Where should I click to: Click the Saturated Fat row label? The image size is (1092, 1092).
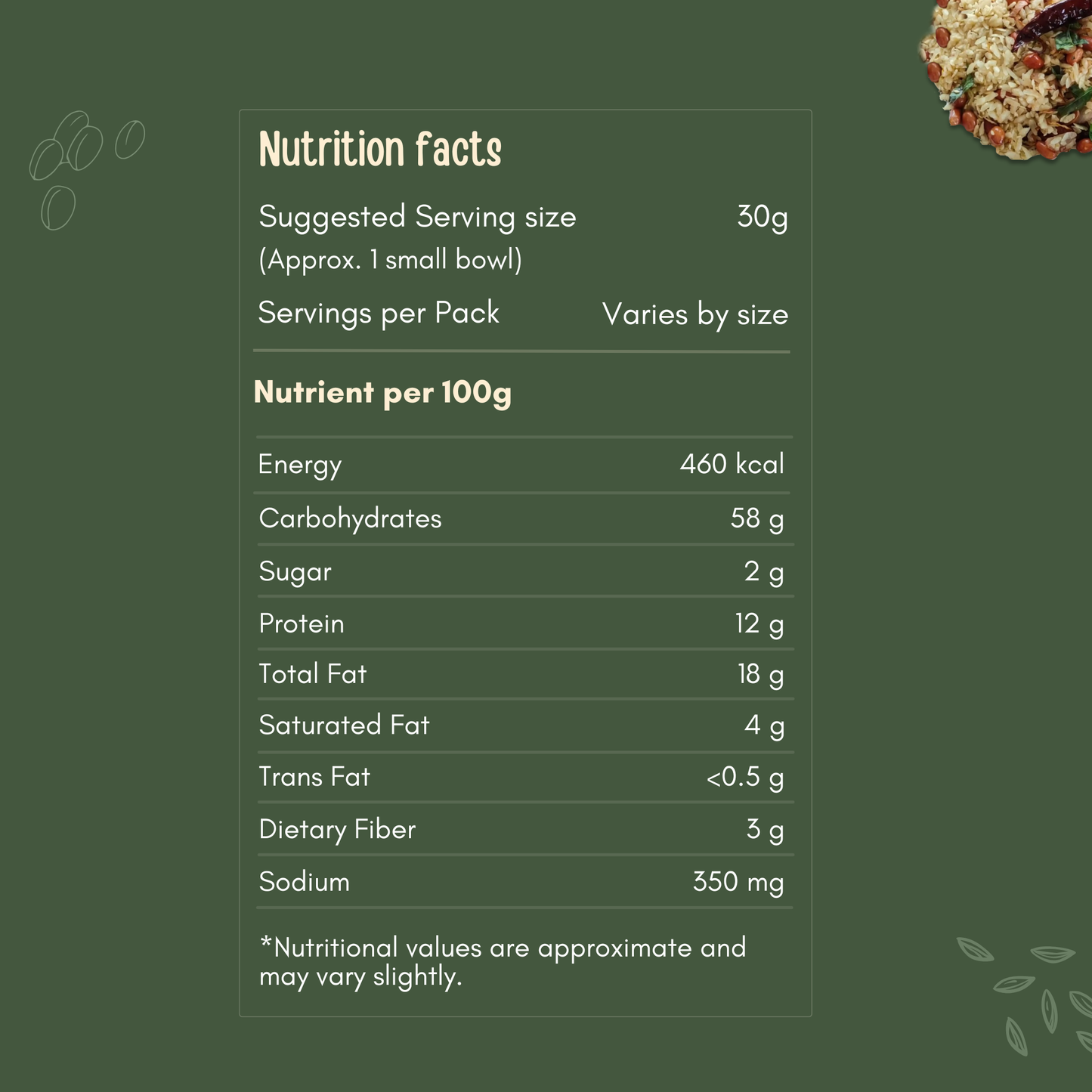[x=344, y=725]
